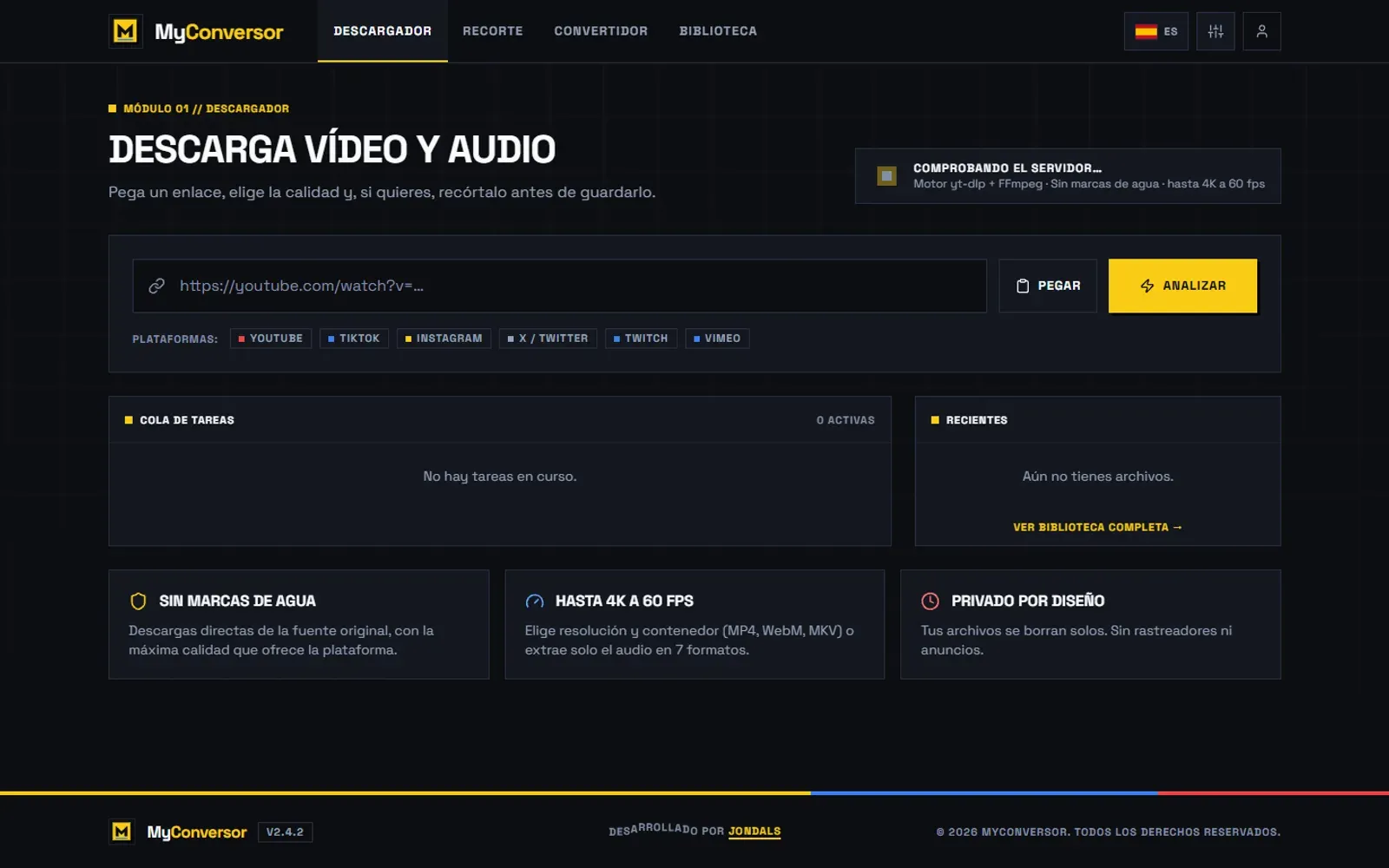Click the 'Módulo 01 // Descargador' label
The width and height of the screenshot is (1389, 868).
(206, 108)
